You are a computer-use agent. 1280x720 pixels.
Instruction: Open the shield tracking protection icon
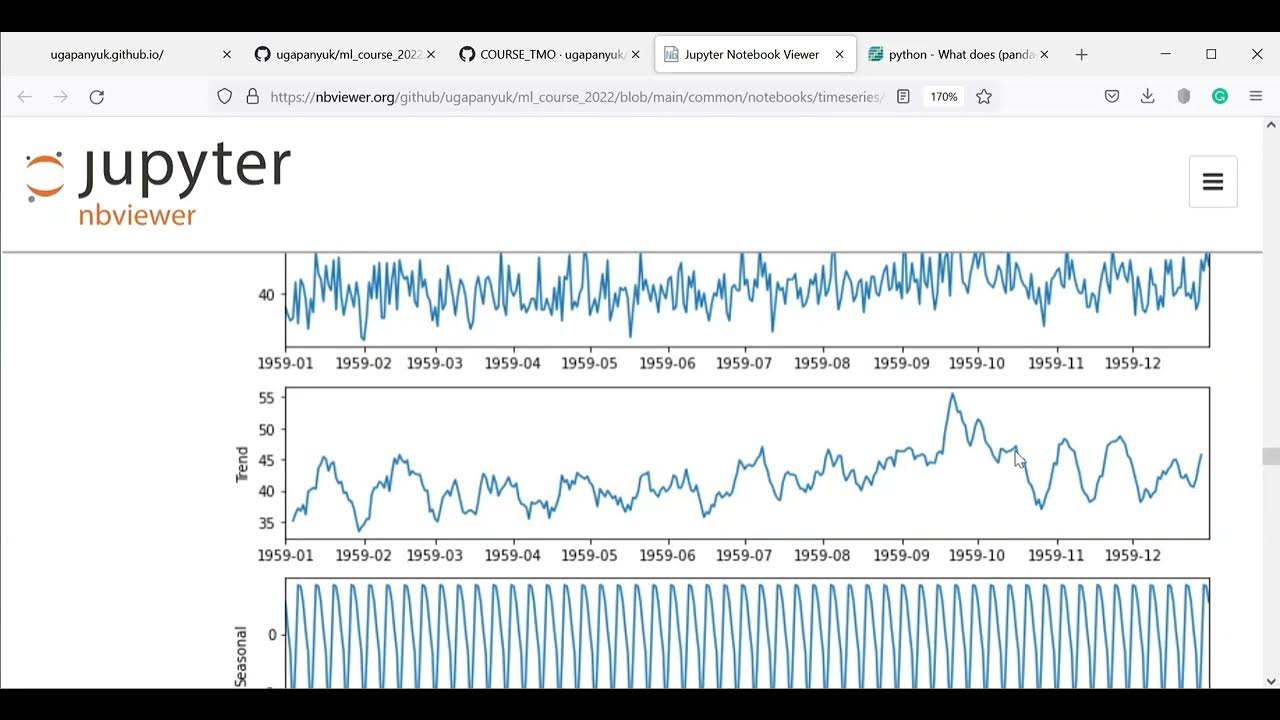click(x=225, y=97)
